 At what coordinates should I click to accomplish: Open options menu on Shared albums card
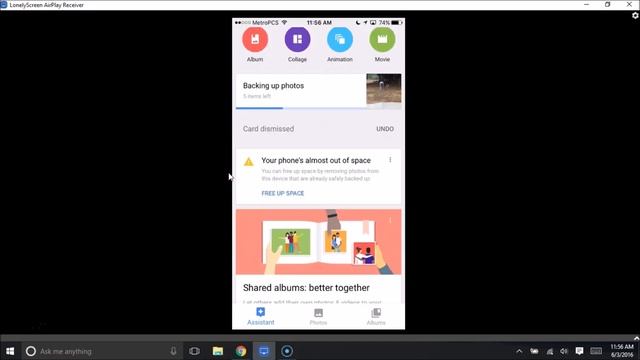click(x=390, y=220)
